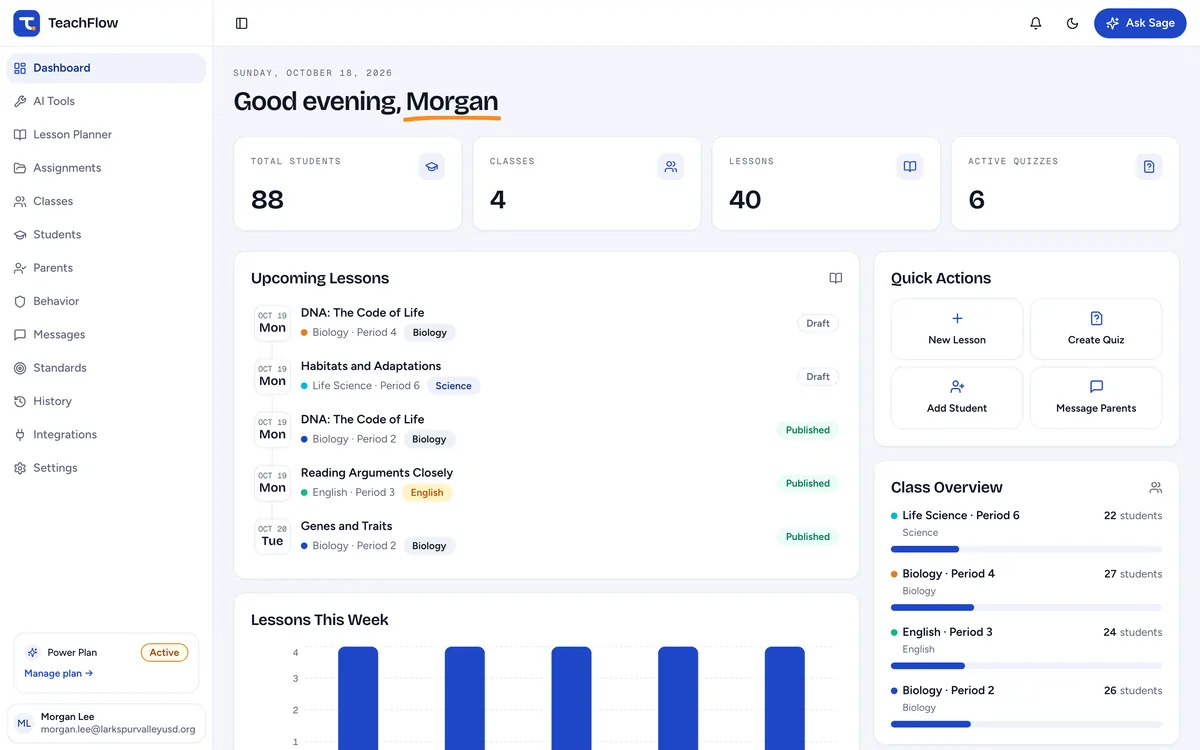Open Assignments section
The image size is (1200, 750).
pyautogui.click(x=106, y=168)
